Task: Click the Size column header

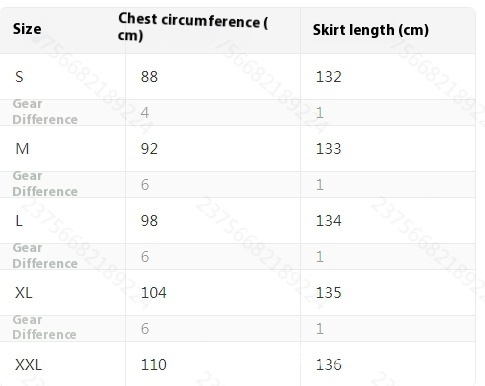Action: click(x=27, y=29)
